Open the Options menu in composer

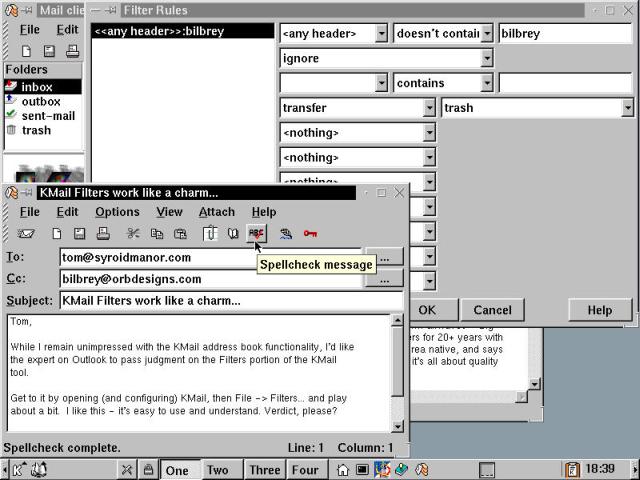click(x=117, y=212)
